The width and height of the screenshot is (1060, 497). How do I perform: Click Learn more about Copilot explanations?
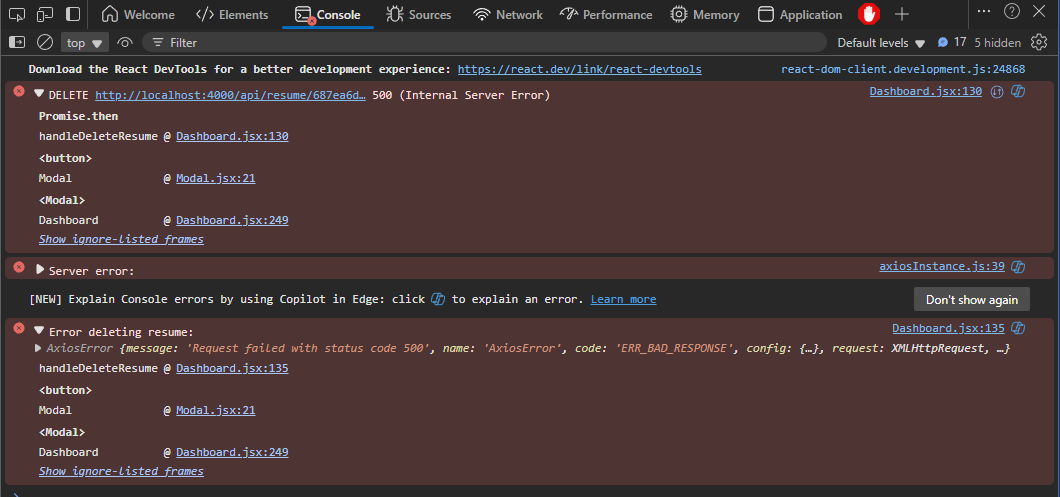(623, 299)
